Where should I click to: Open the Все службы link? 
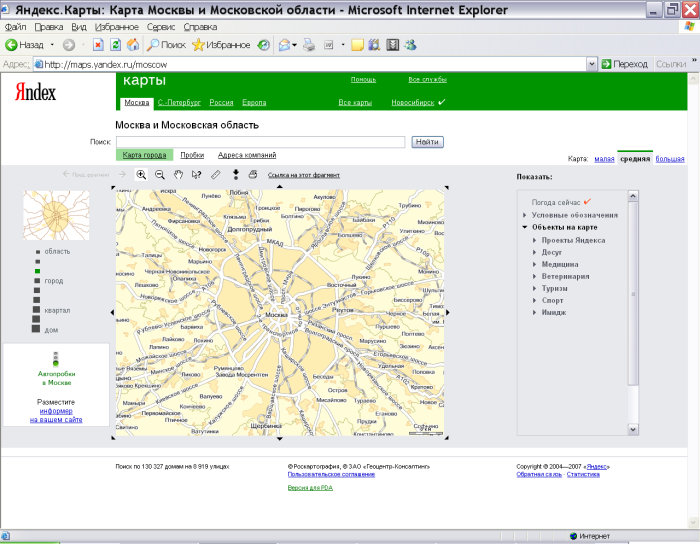coord(427,79)
